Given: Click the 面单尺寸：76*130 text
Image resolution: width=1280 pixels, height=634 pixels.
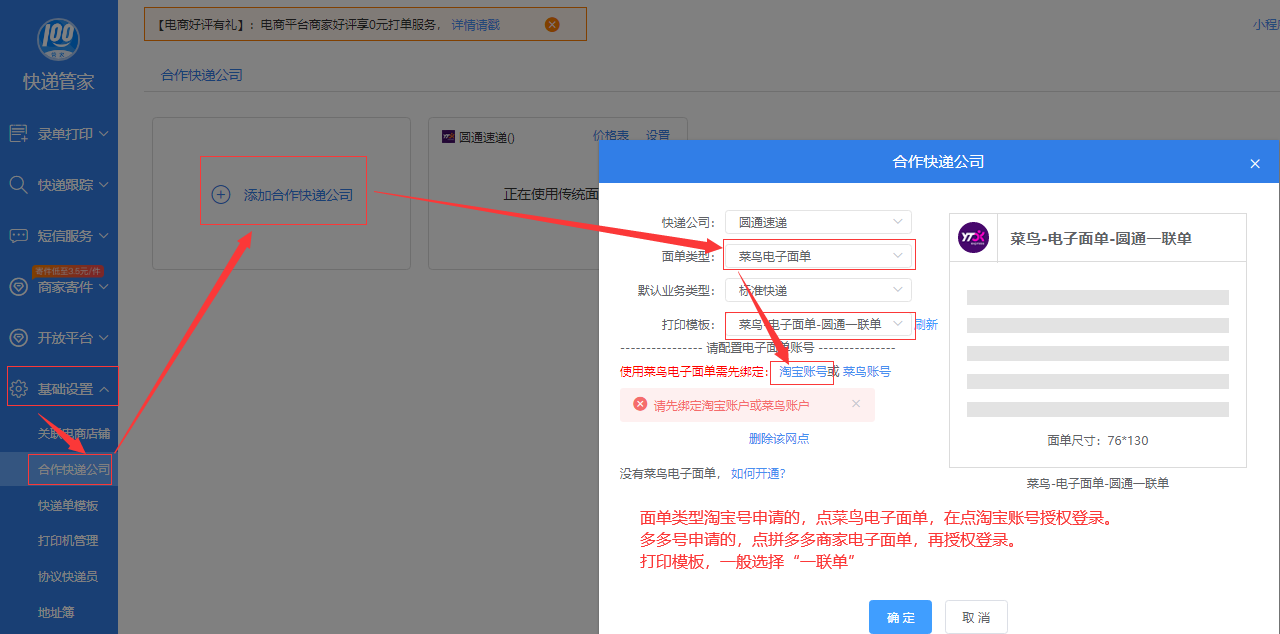Looking at the screenshot, I should (1098, 440).
